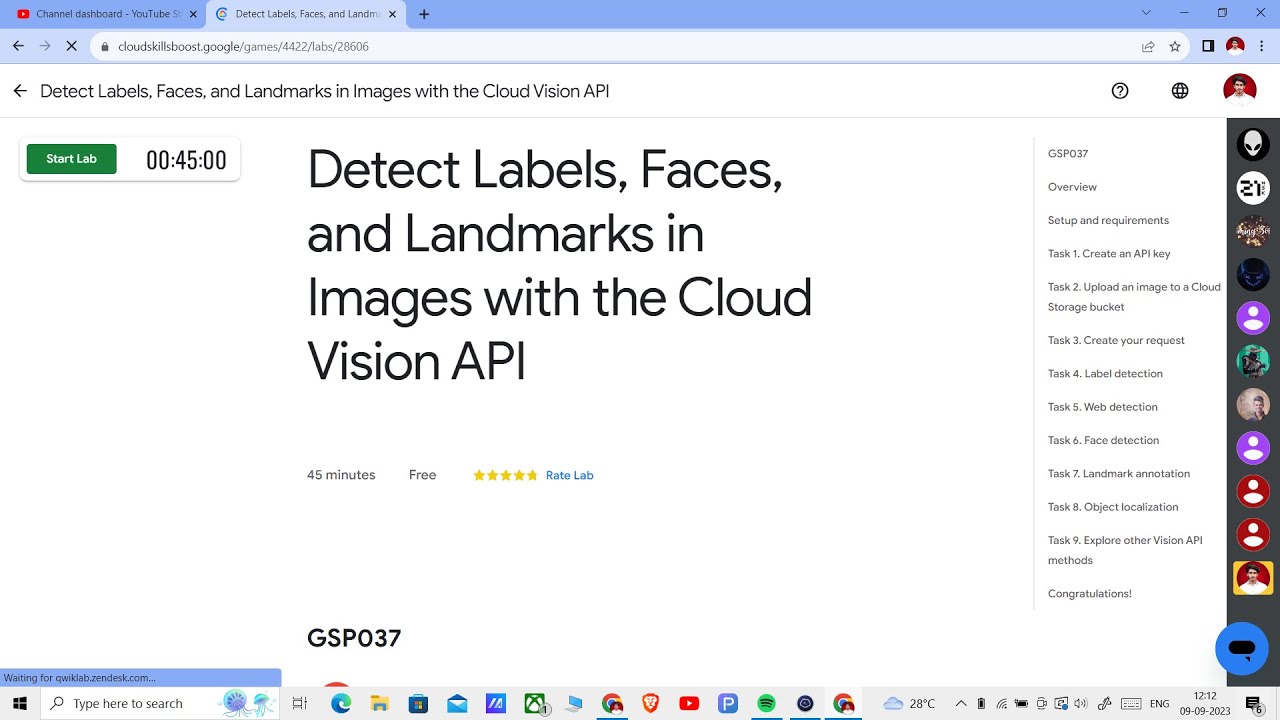The height and width of the screenshot is (720, 1280).
Task: Open File Explorer from taskbar
Action: coord(379,703)
